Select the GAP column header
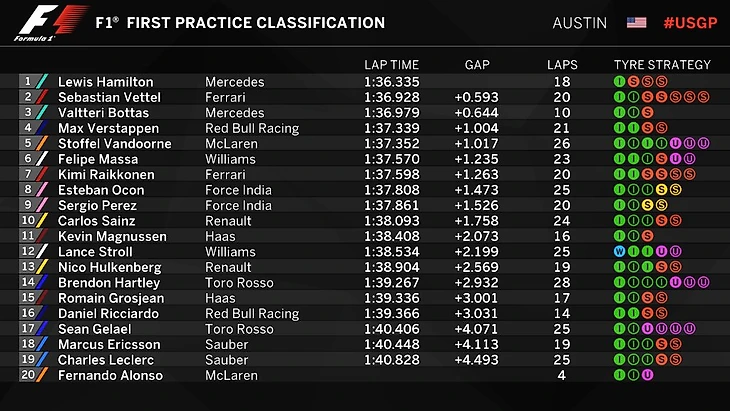Image resolution: width=730 pixels, height=411 pixels. pyautogui.click(x=477, y=65)
